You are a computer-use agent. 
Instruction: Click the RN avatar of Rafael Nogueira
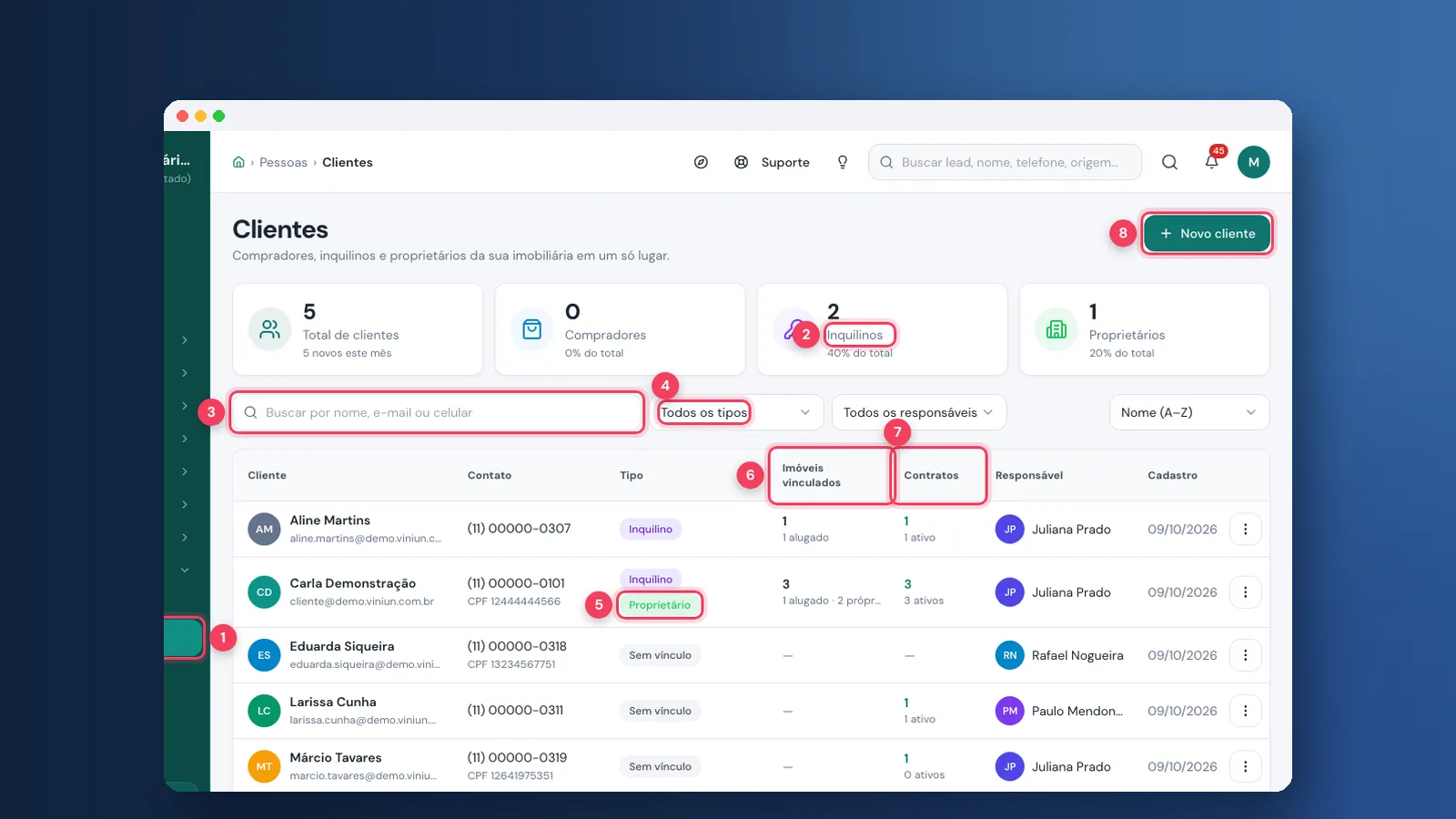tap(1010, 655)
